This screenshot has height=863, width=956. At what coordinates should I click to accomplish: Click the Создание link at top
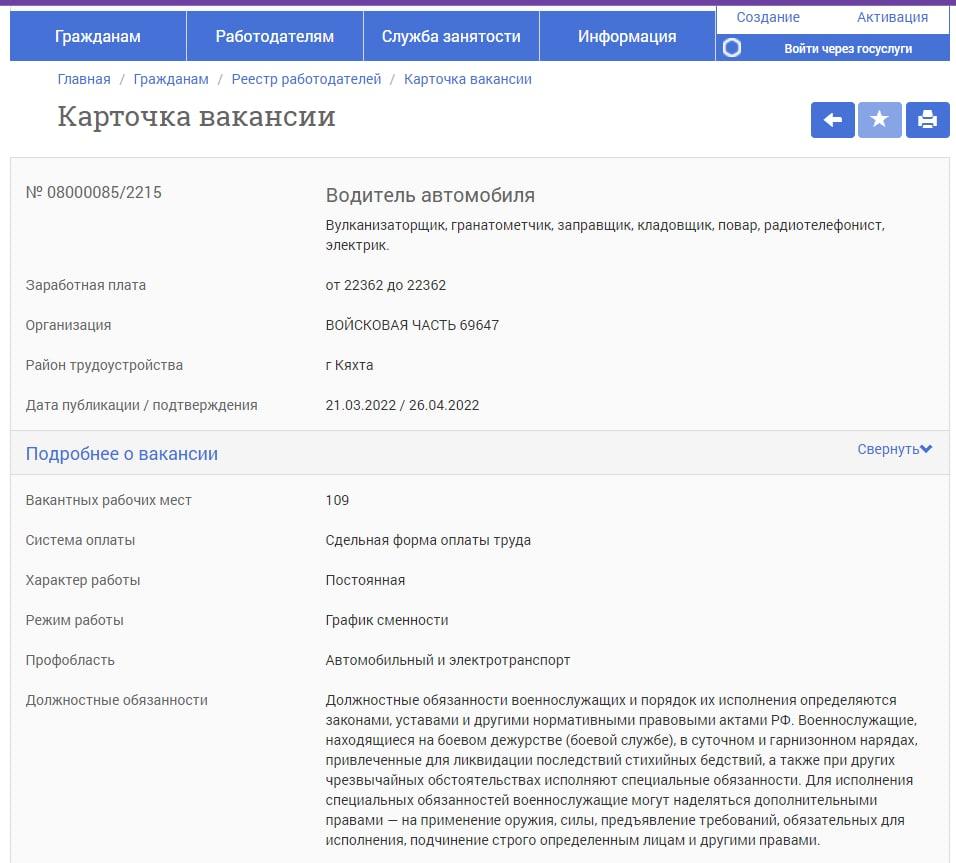pos(767,16)
